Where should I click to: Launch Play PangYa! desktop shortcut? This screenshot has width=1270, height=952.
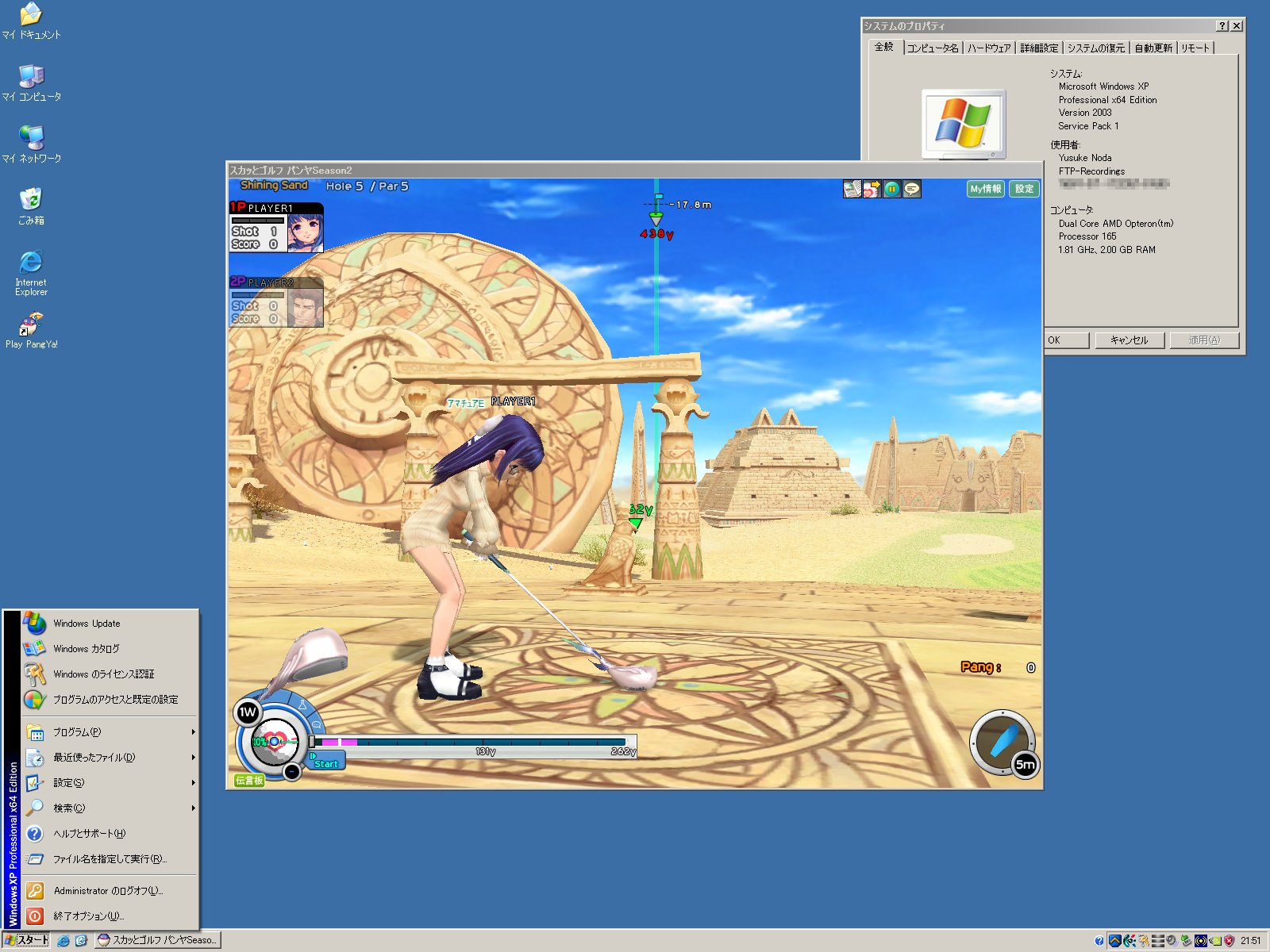coord(31,331)
